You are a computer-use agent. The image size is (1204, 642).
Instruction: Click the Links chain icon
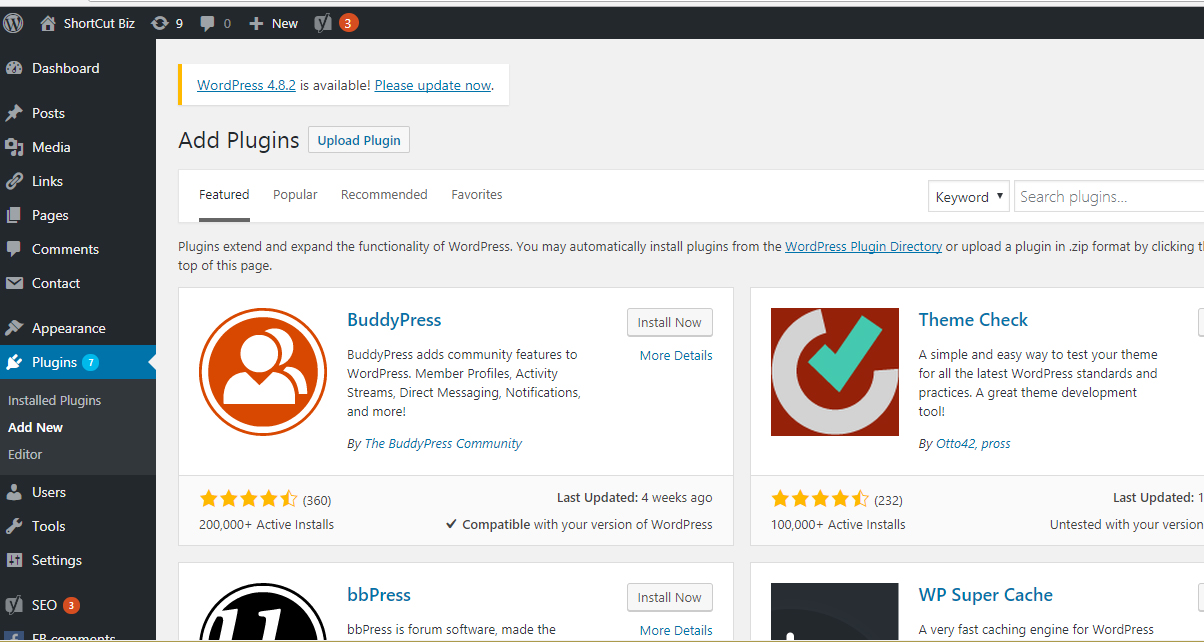pyautogui.click(x=14, y=181)
